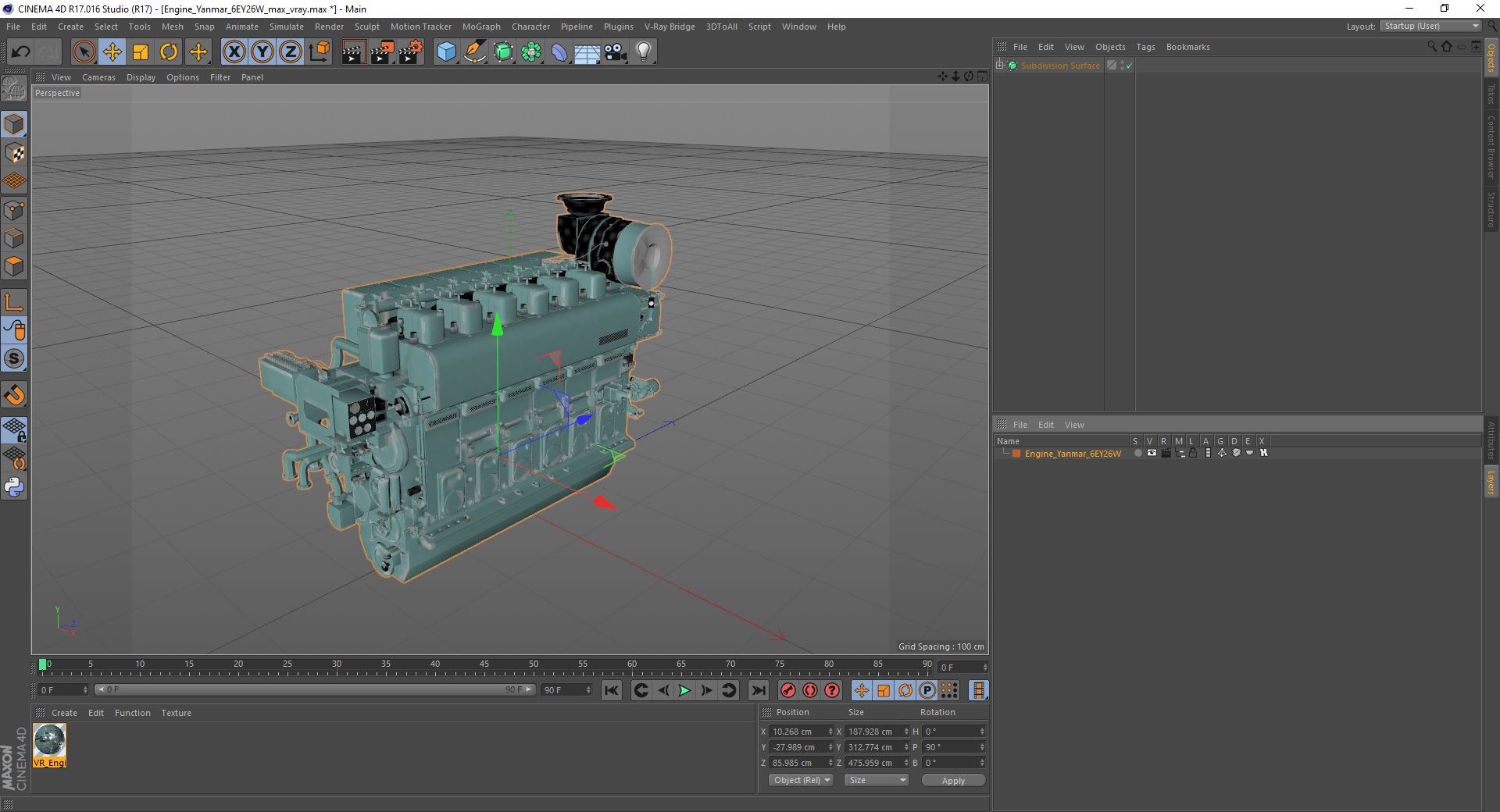The height and width of the screenshot is (812, 1500).
Task: Toggle Subdivision Surface enable checkmark
Action: click(1129, 66)
